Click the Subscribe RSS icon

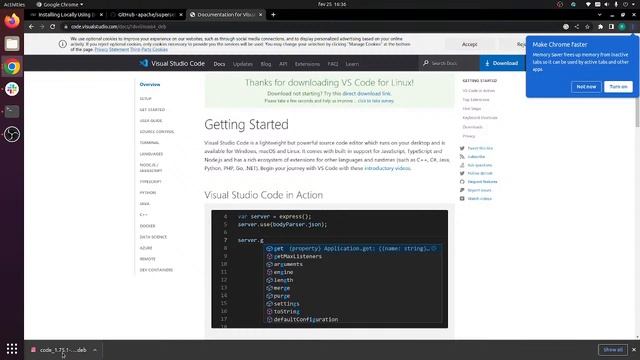[462, 157]
